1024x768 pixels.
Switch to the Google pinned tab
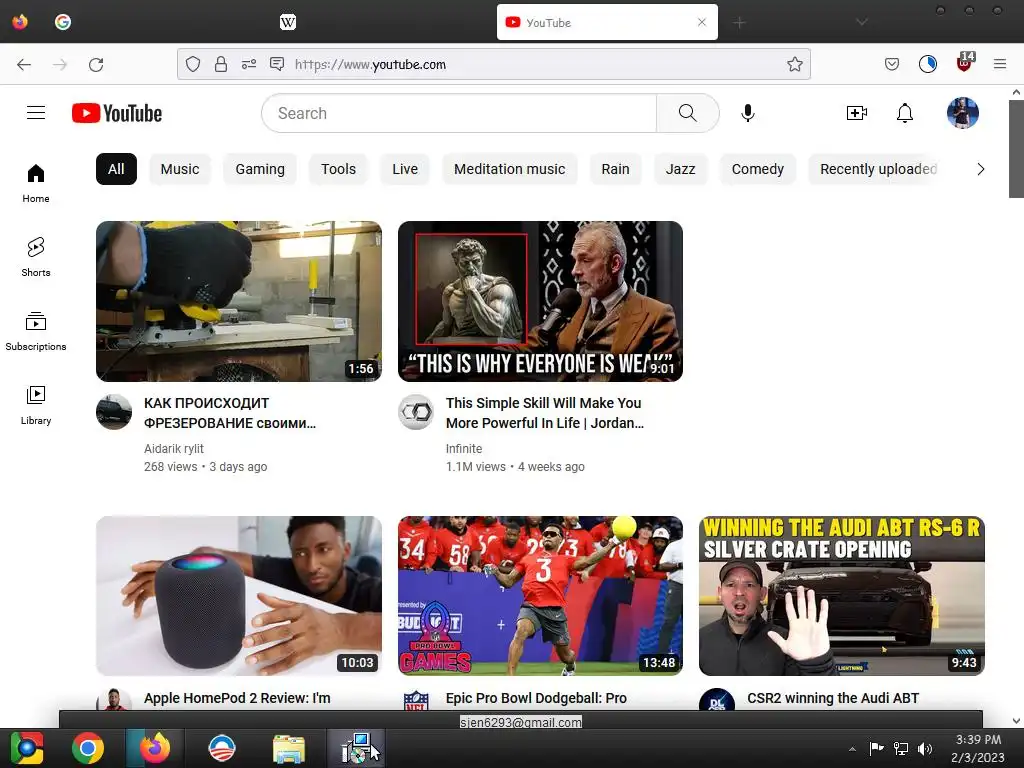63,22
